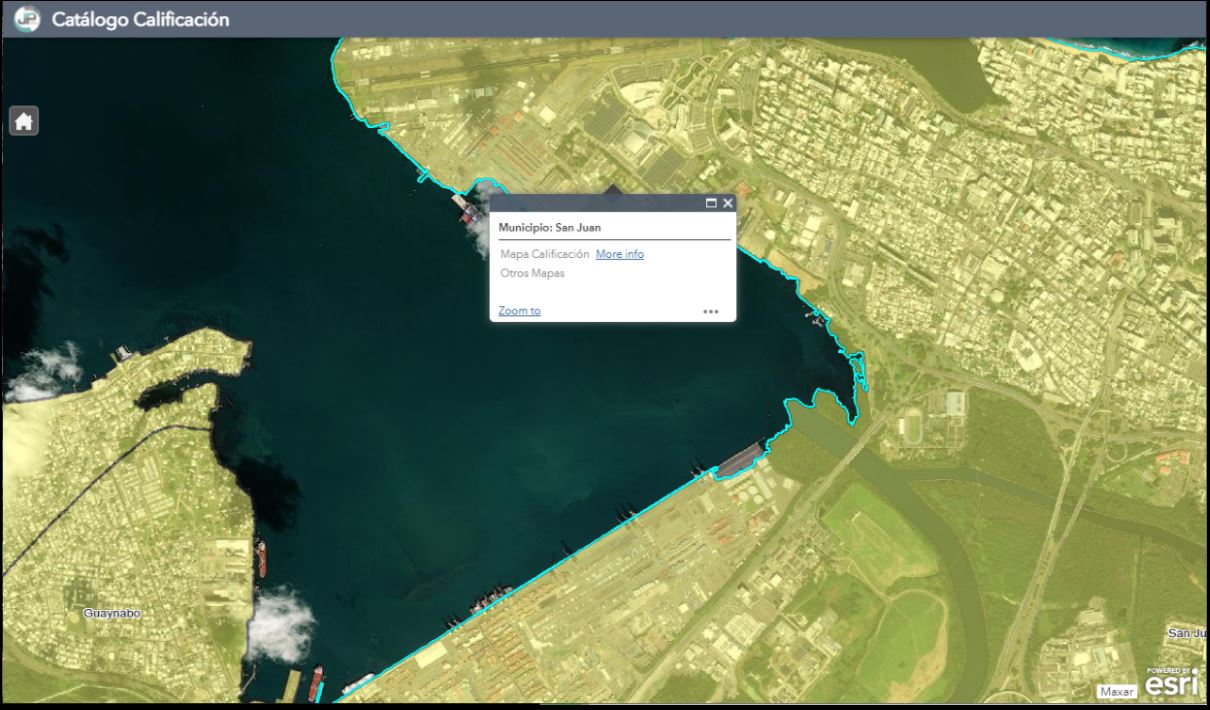Open the popup three-dots actions menu
Screen dimensions: 1210x710
pos(710,311)
